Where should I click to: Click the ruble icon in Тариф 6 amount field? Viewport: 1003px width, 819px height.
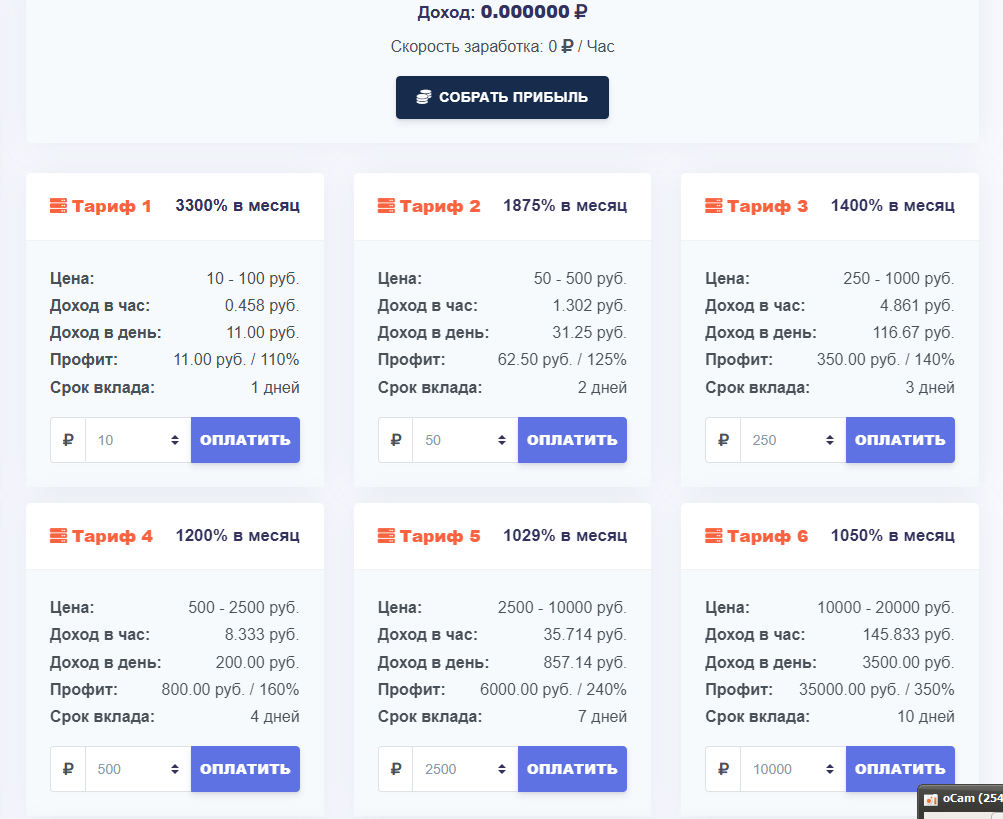point(723,768)
